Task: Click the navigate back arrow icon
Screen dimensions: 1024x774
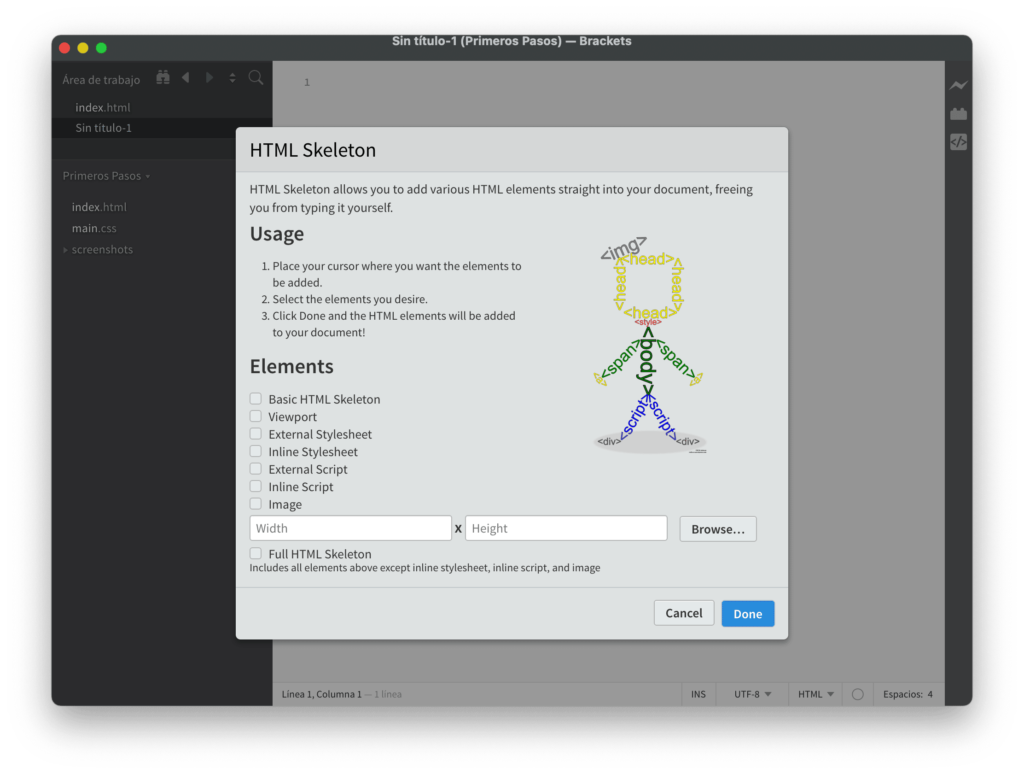Action: pos(185,77)
